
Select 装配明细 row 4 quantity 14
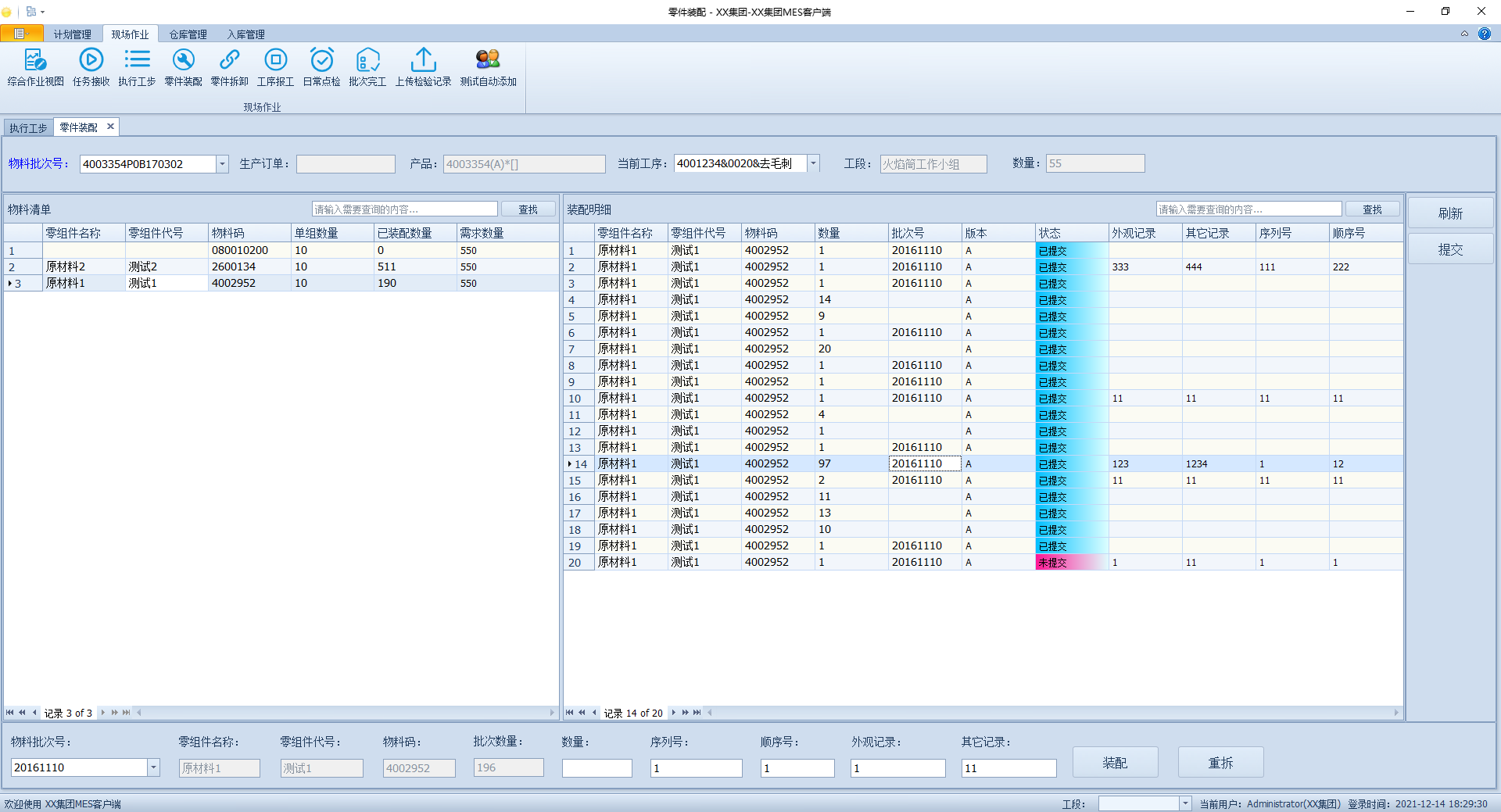click(x=851, y=299)
